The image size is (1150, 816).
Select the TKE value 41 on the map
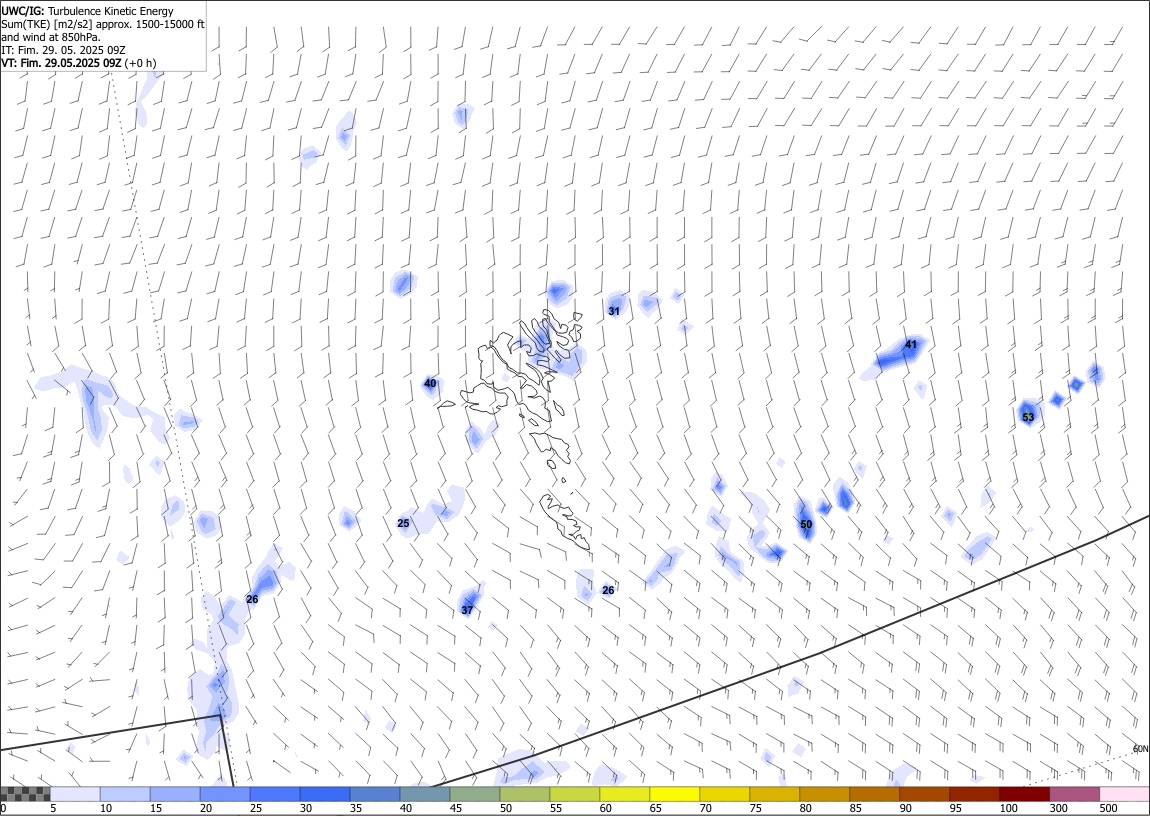[x=911, y=345]
